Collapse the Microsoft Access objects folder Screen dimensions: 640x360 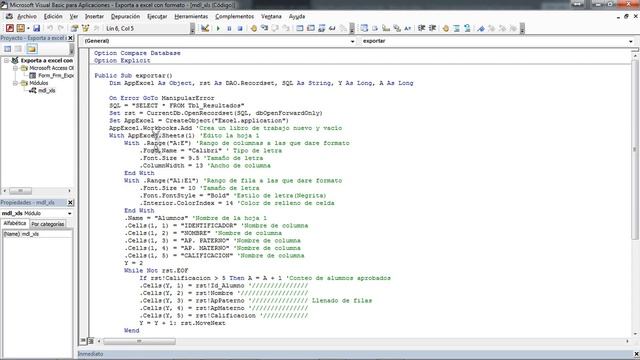click(x=15, y=68)
